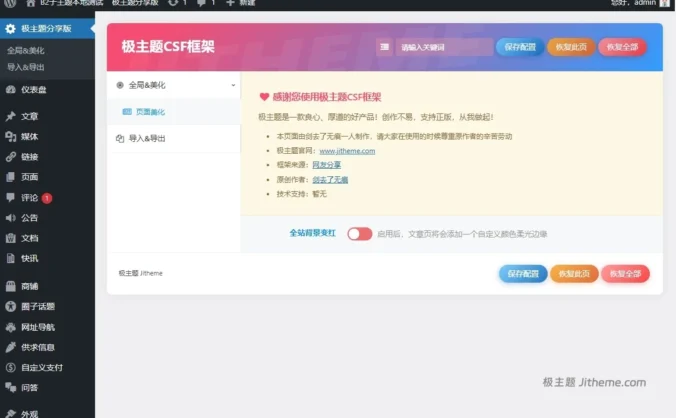Click the 新建 item in the admin bar

tap(241, 3)
